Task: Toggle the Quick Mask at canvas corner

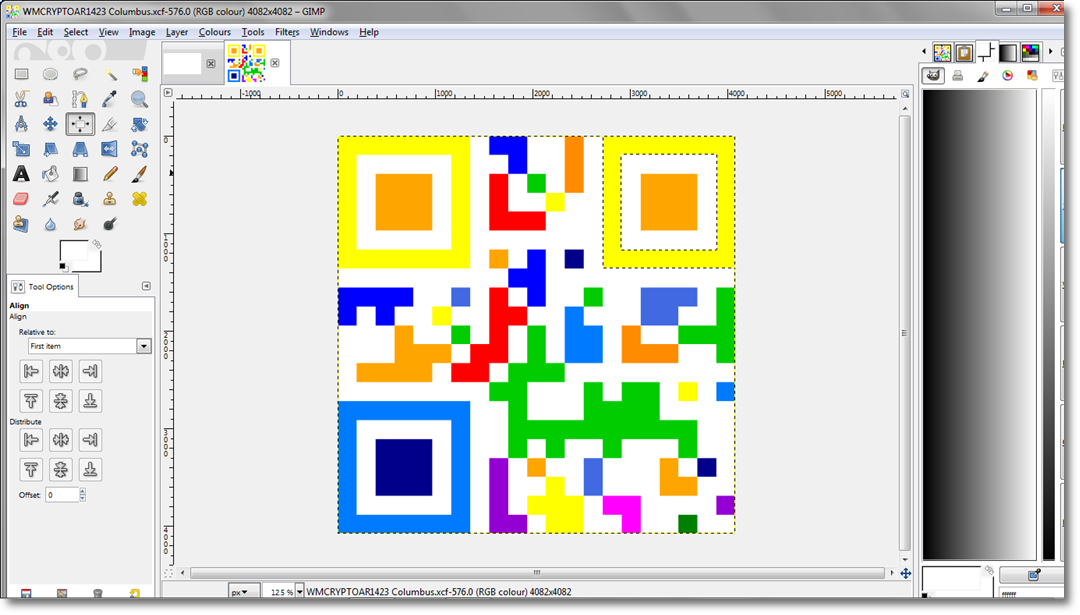Action: [168, 572]
